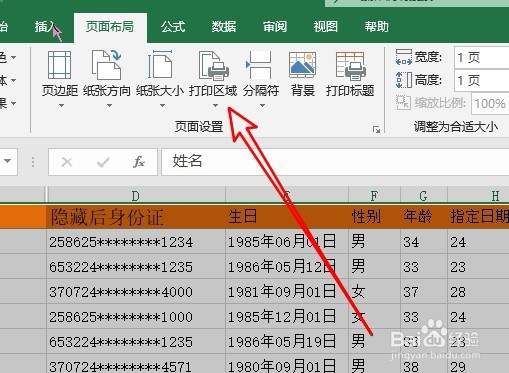This screenshot has width=509, height=373.
Task: Open the 公式 tab
Action: coord(173,27)
